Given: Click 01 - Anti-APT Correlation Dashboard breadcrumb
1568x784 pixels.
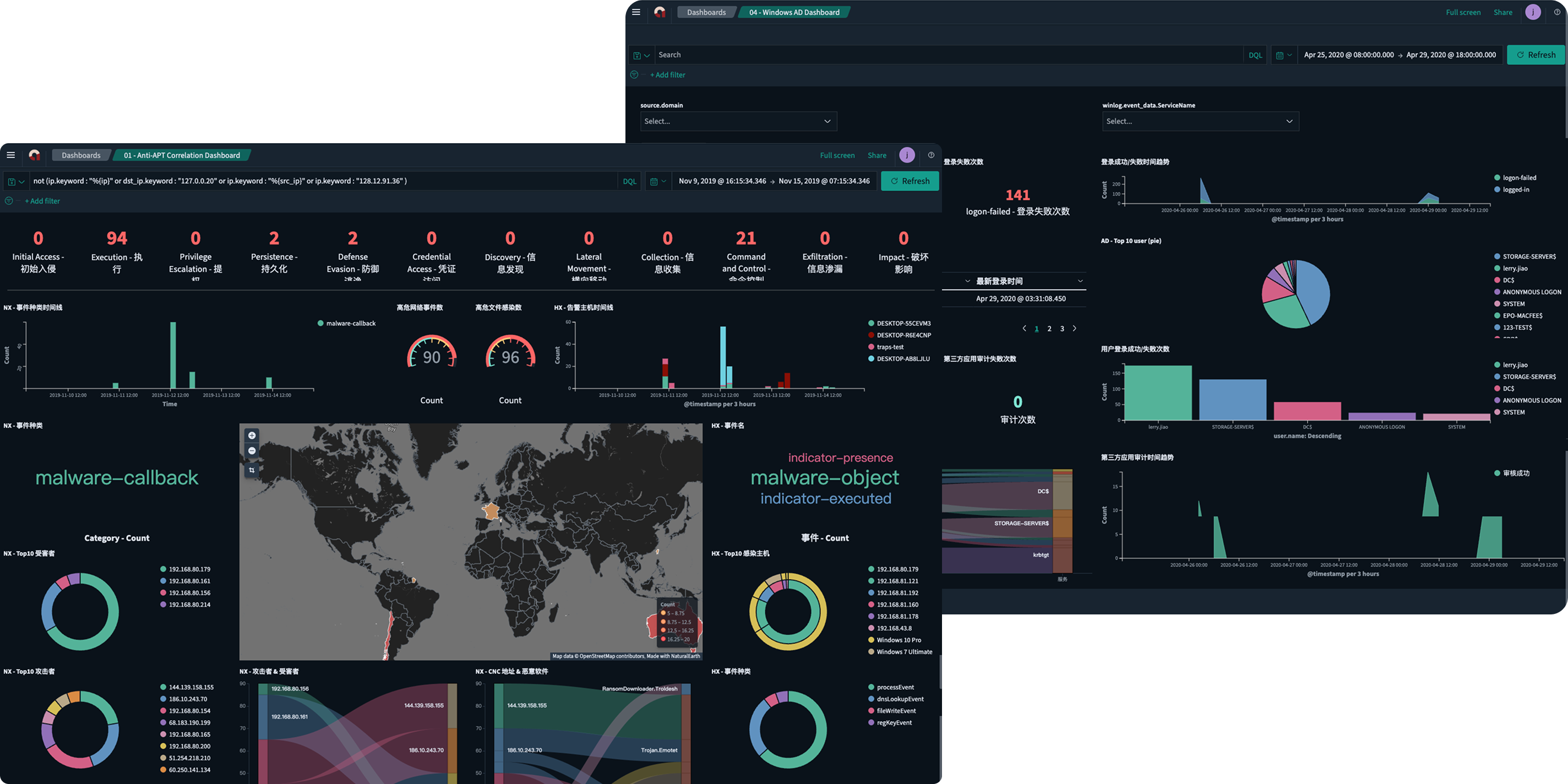Looking at the screenshot, I should pyautogui.click(x=181, y=155).
